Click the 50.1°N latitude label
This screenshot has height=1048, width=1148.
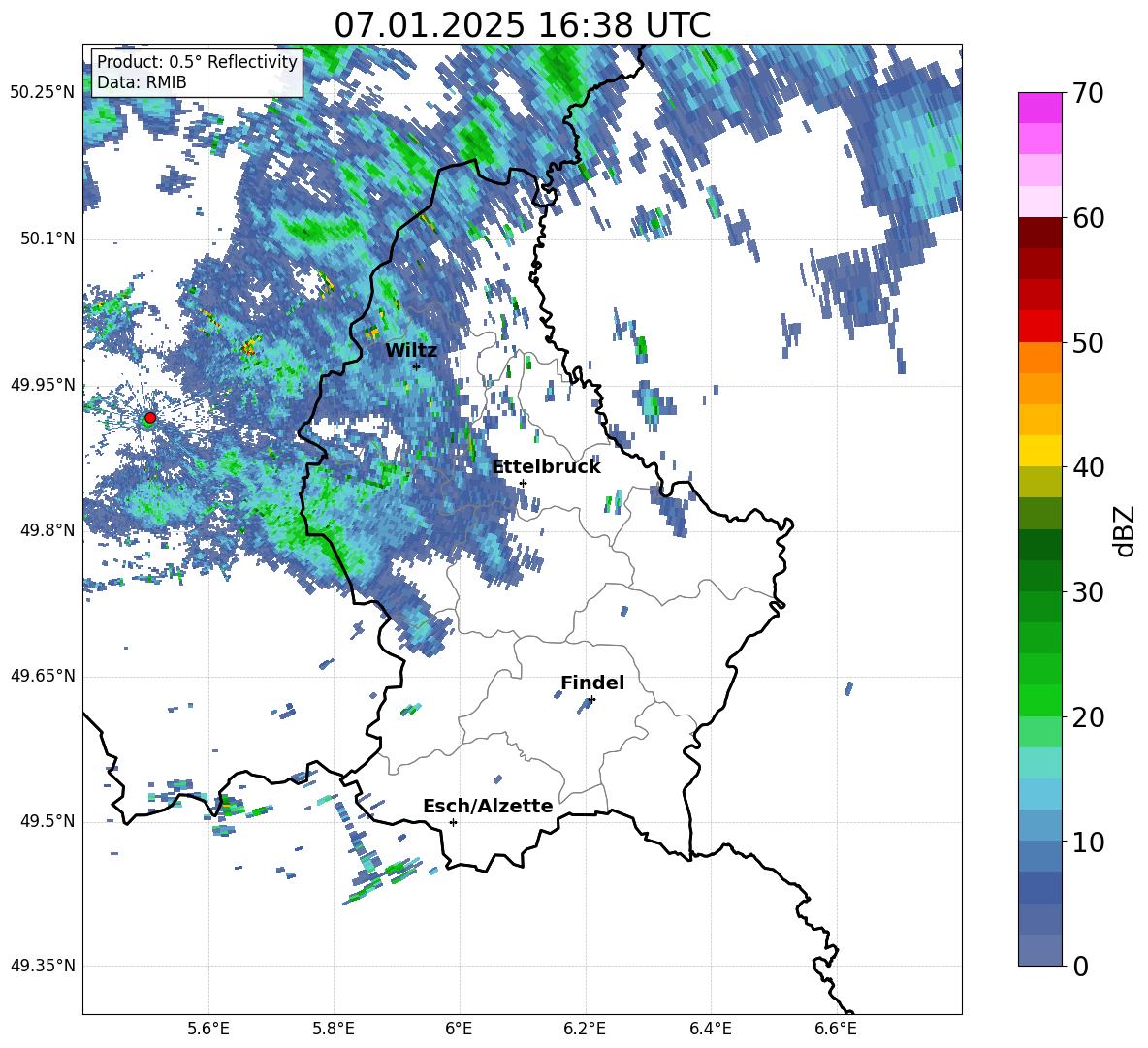pyautogui.click(x=47, y=238)
